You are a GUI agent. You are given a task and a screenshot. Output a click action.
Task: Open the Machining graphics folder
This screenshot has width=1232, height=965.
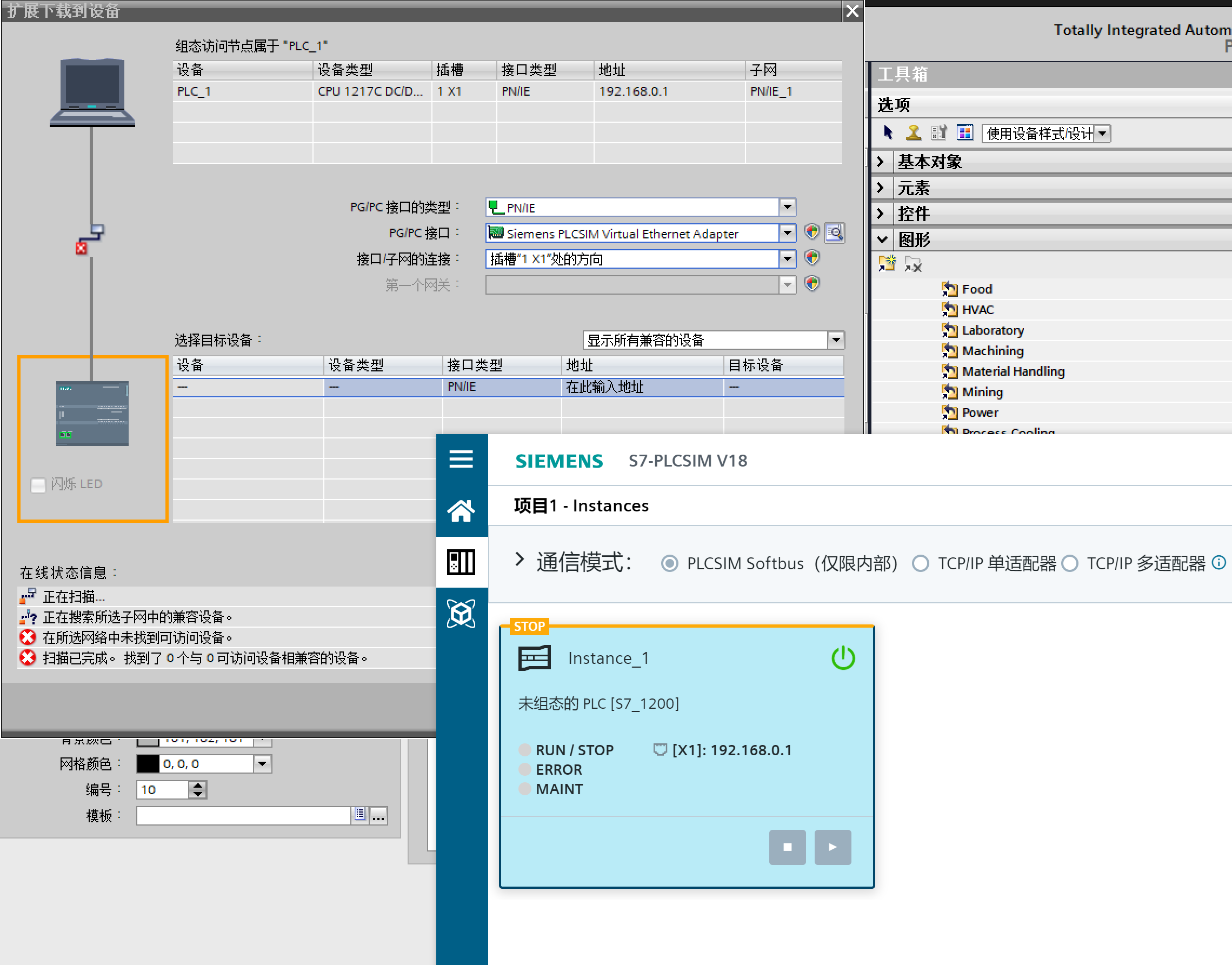992,351
